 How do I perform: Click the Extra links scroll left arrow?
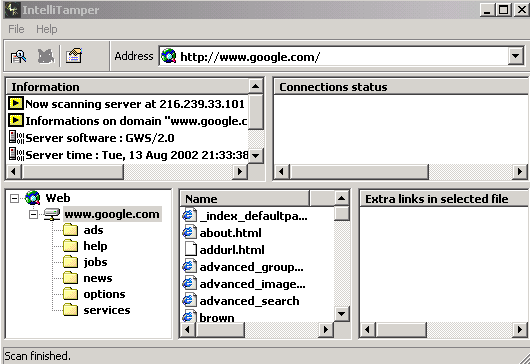click(368, 329)
